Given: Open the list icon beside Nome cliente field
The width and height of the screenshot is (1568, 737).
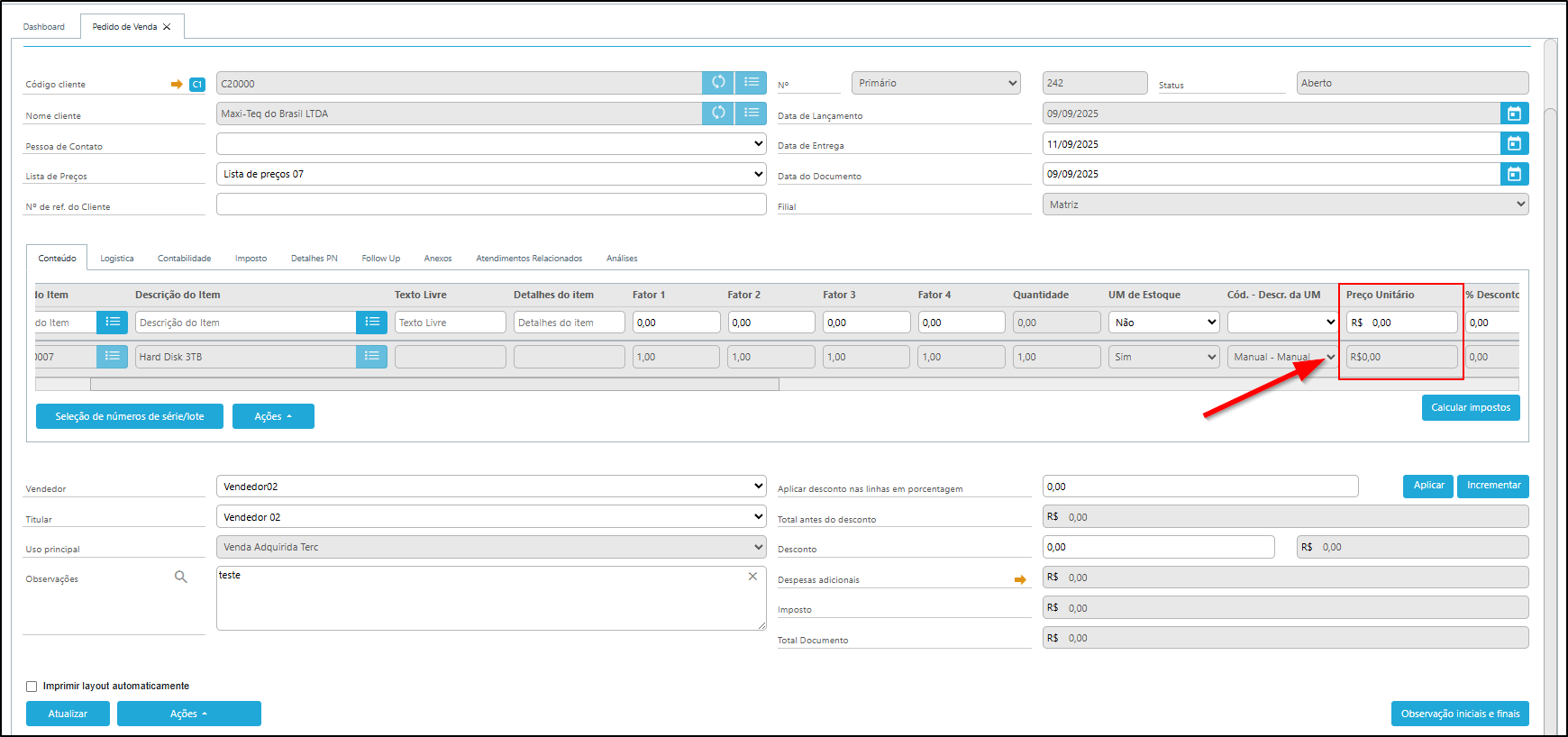Looking at the screenshot, I should click(751, 114).
